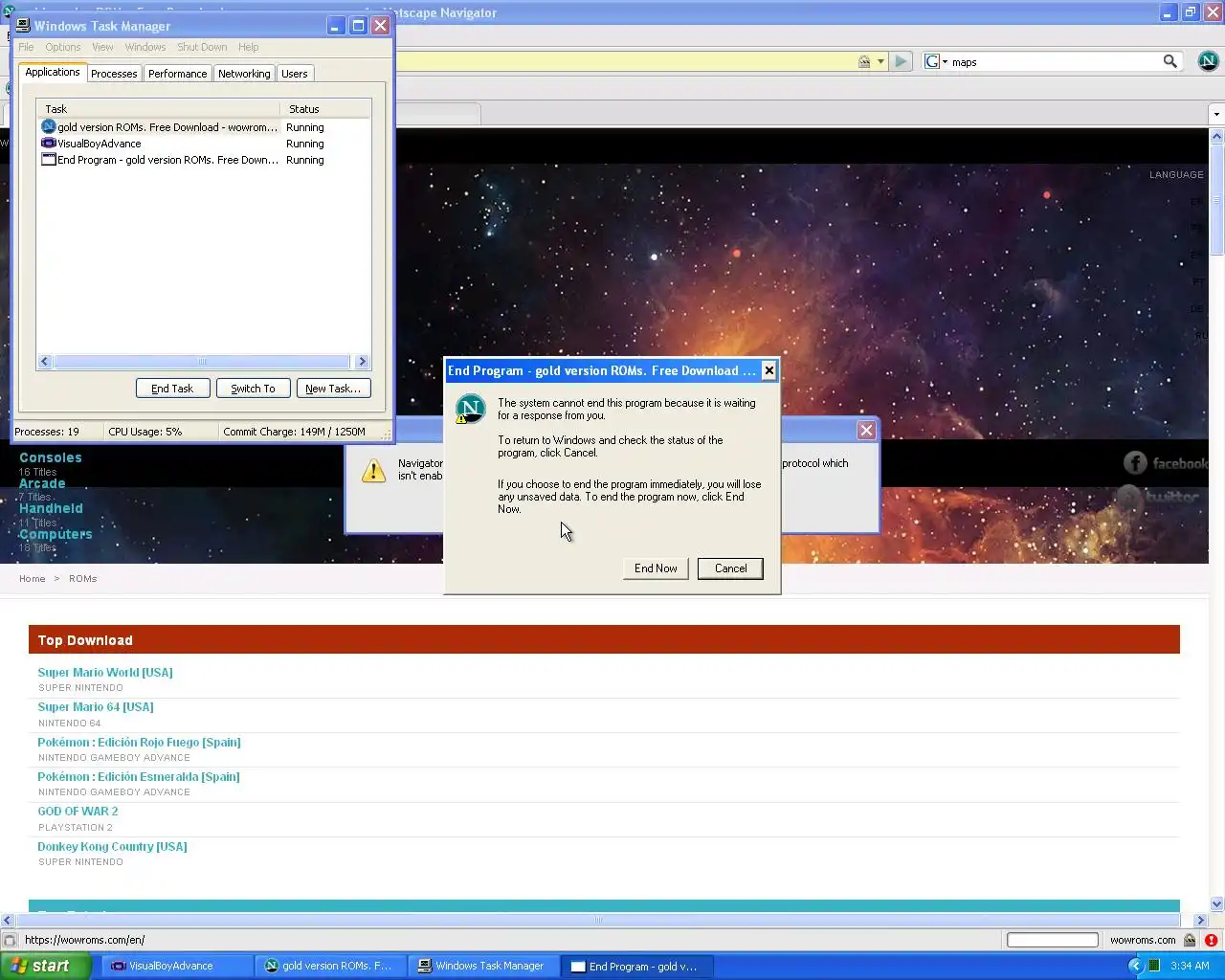Image resolution: width=1225 pixels, height=980 pixels.
Task: Click the task list horizontal scrollbar thumb
Action: 202,362
